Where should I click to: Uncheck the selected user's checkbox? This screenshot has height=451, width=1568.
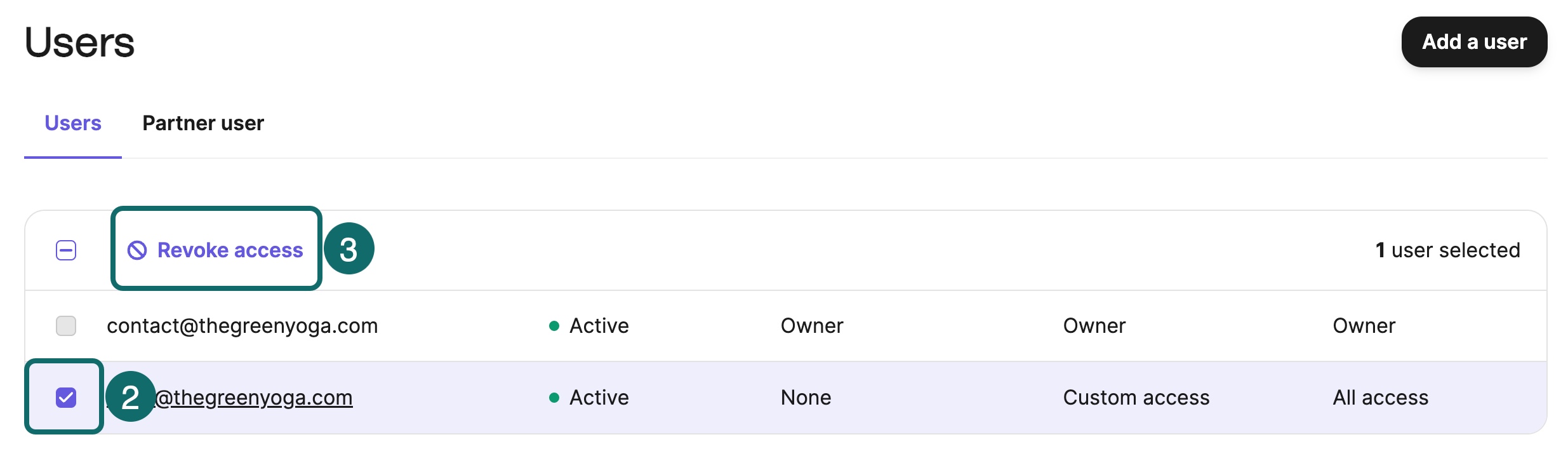pos(66,398)
